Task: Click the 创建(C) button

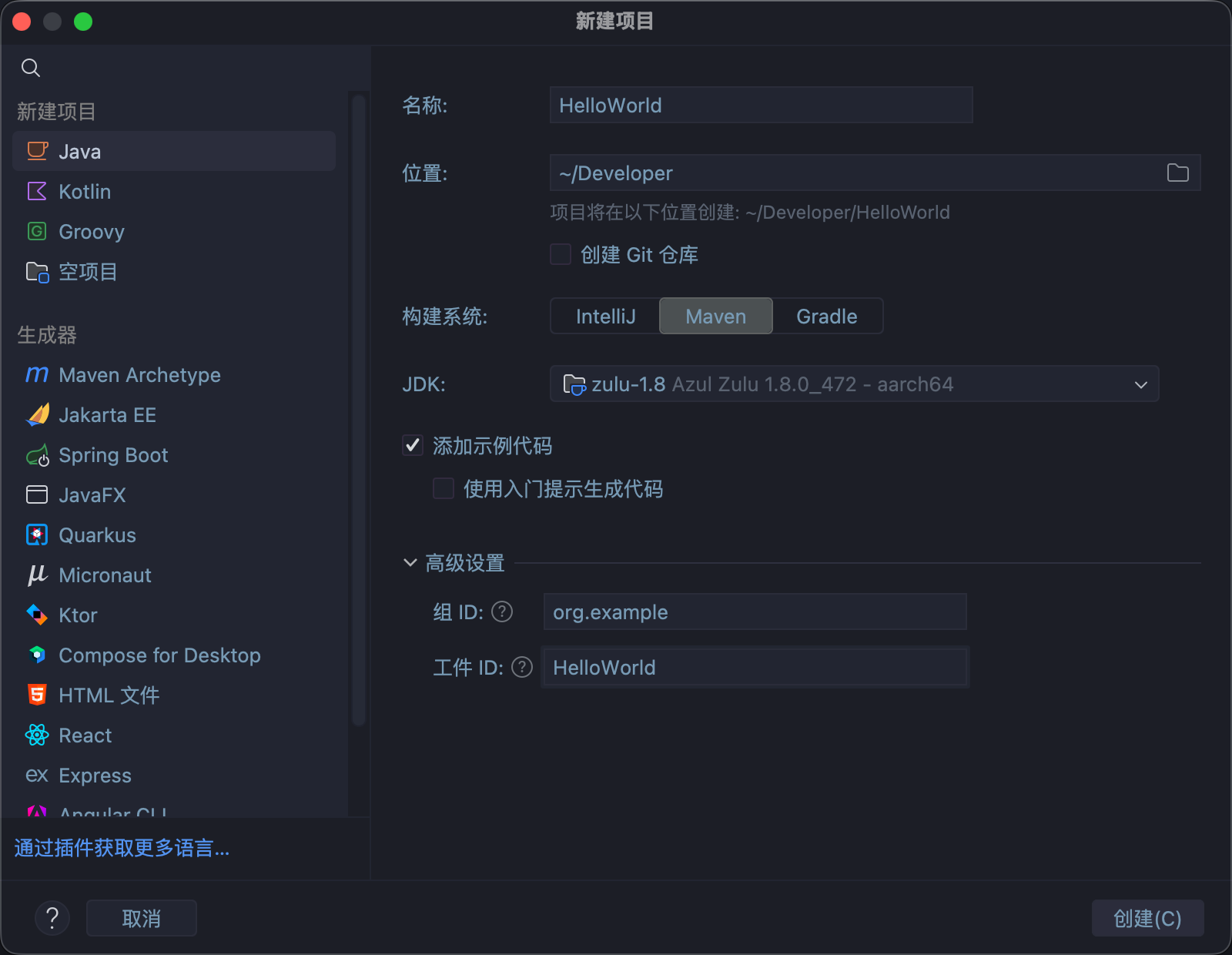Action: point(1147,918)
